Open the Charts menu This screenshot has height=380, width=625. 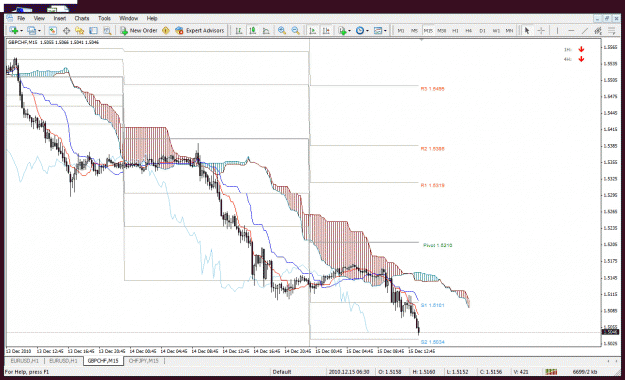click(82, 18)
